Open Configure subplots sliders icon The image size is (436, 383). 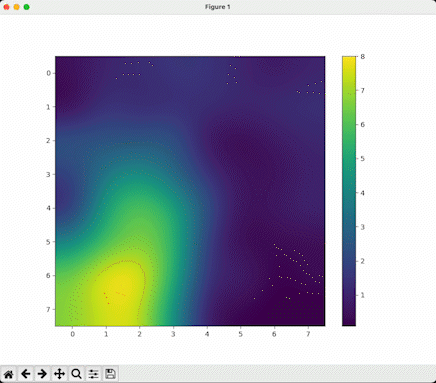pos(93,374)
